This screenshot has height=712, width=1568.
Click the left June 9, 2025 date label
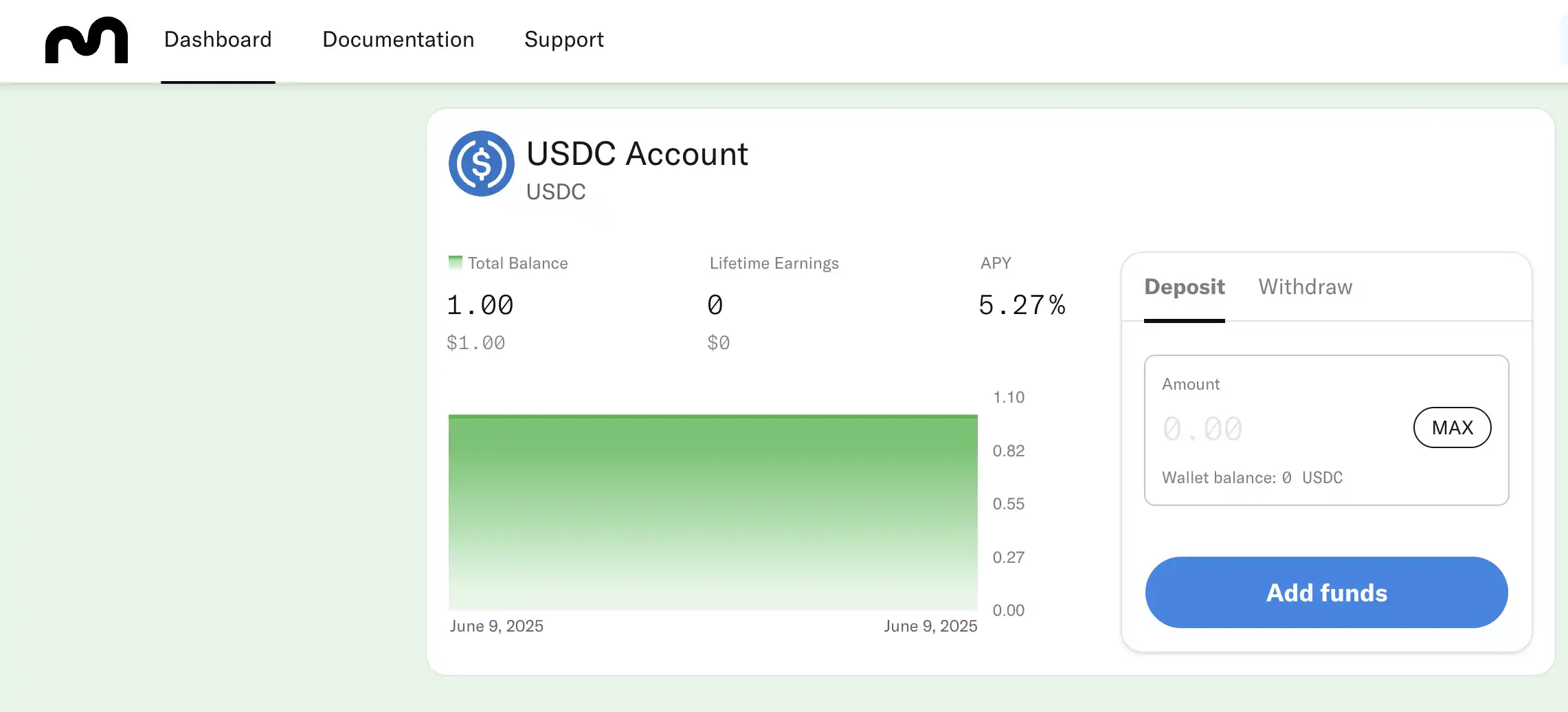(496, 626)
